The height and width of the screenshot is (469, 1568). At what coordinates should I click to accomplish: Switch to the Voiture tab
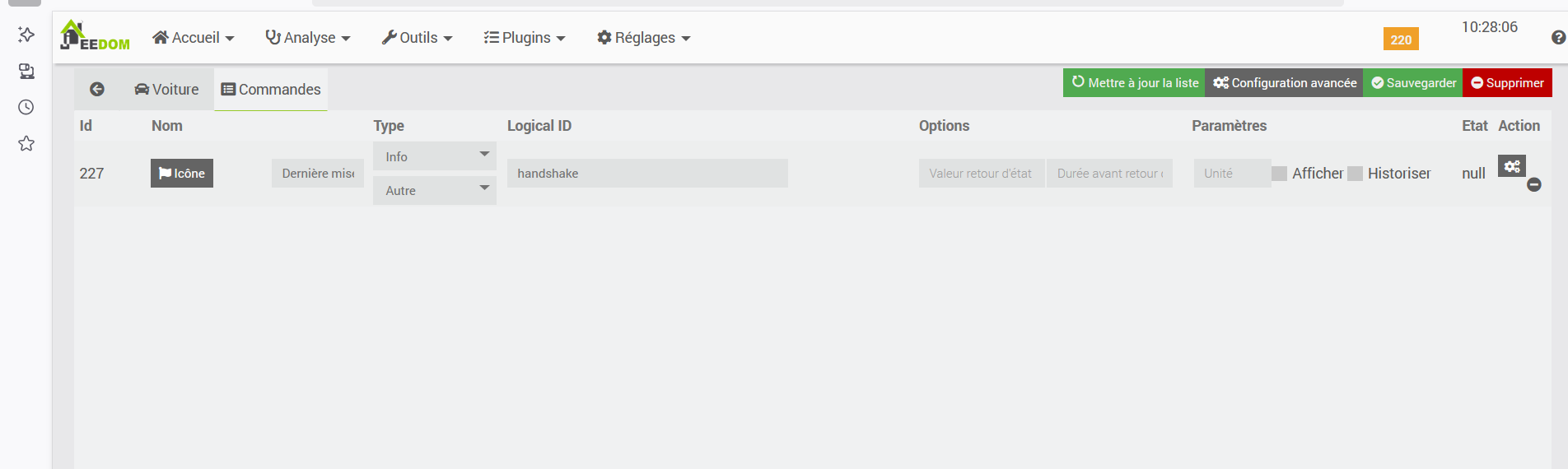point(166,90)
